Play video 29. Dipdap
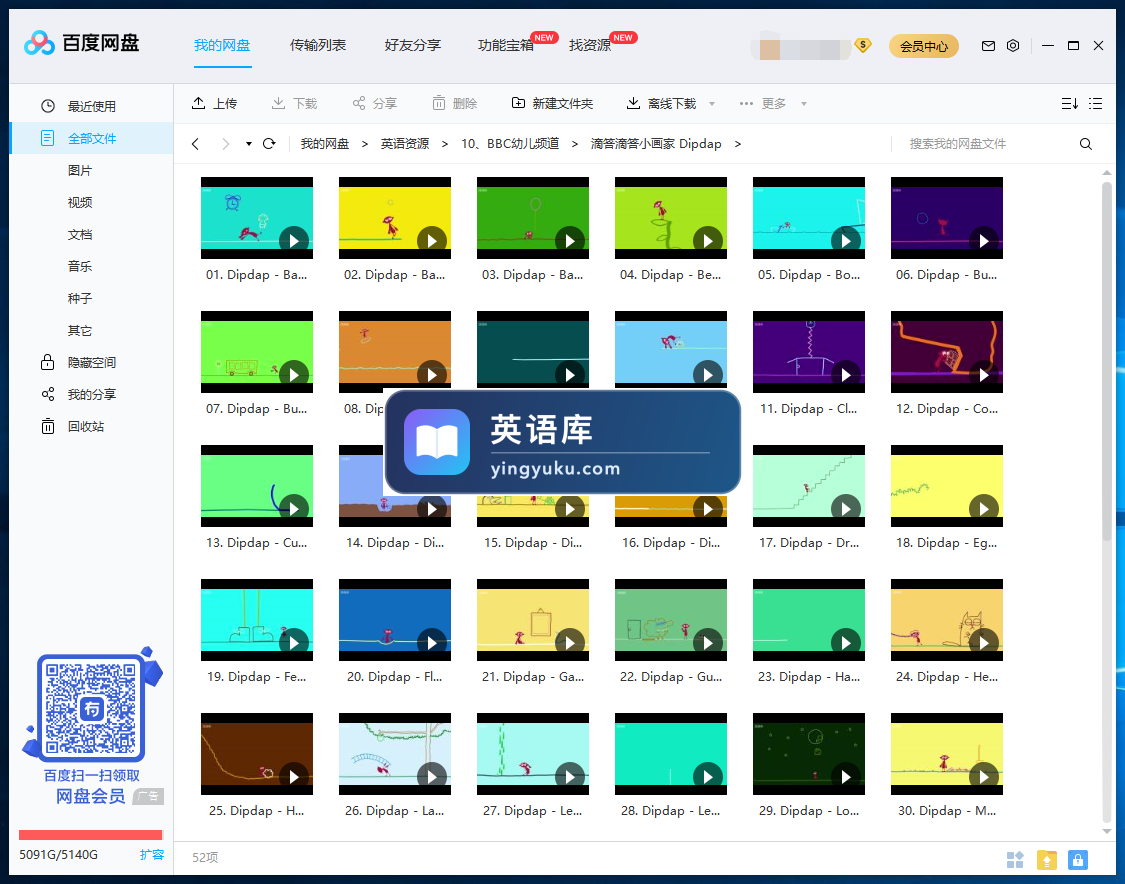This screenshot has width=1125, height=884. [x=846, y=776]
